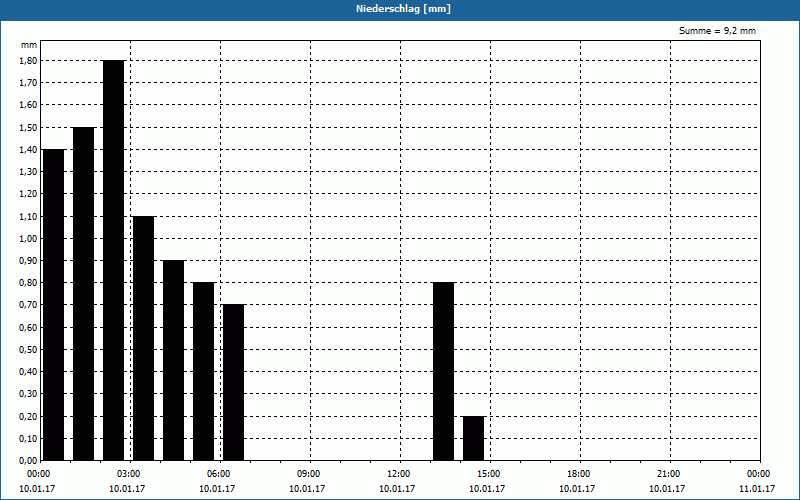Select the '0,20' y-axis label
Viewport: 800px width, 500px height.
tap(28, 416)
